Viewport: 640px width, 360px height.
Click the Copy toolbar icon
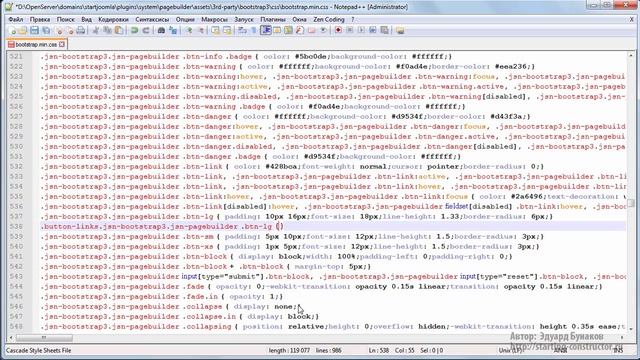point(107,31)
